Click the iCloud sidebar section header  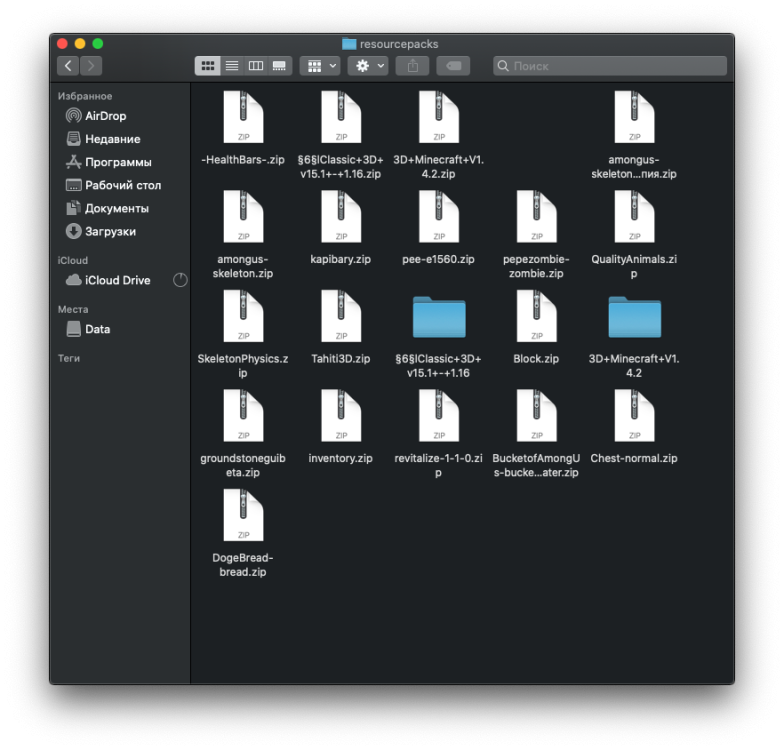73,260
